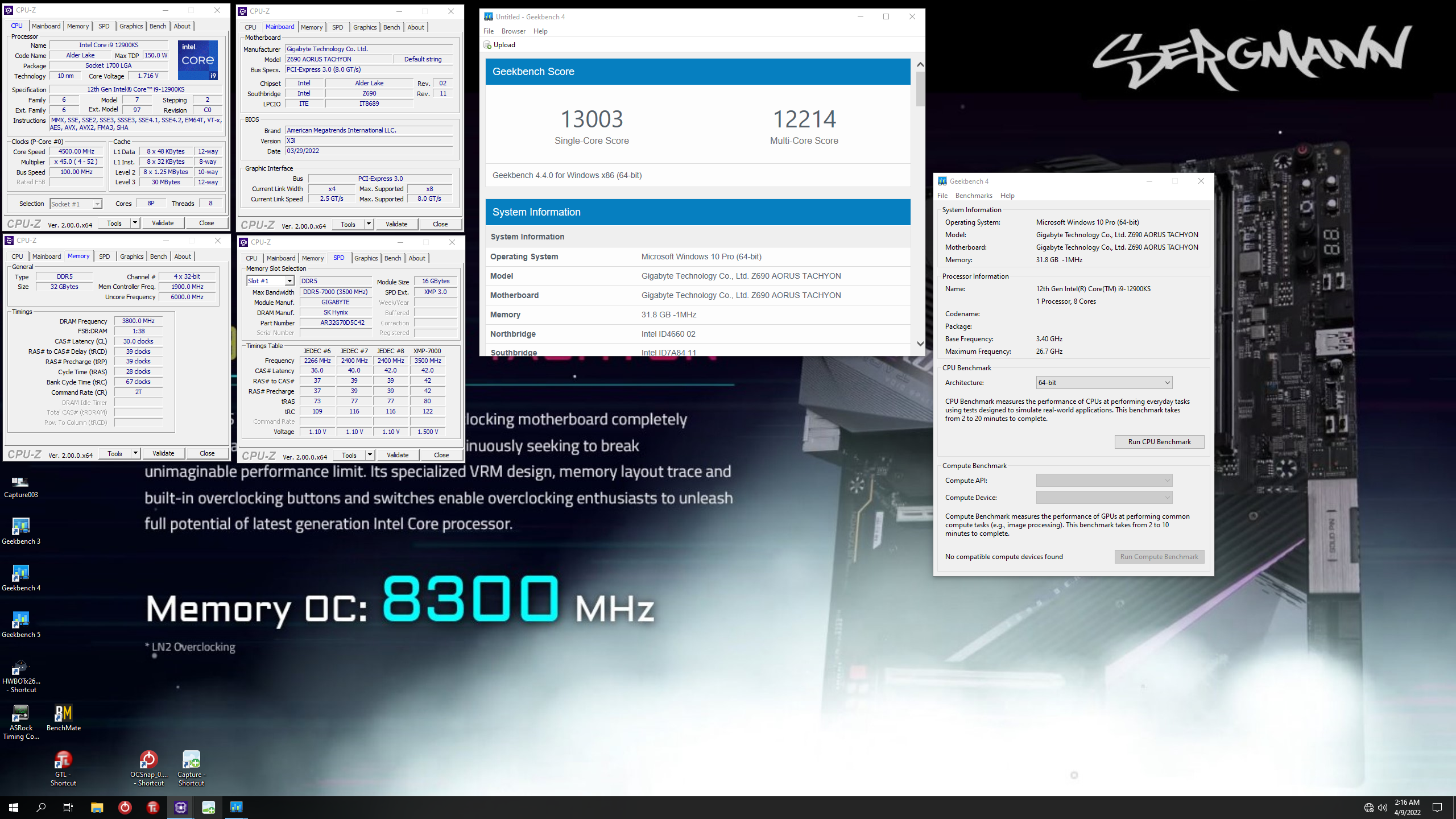Click Core Voltage 1.716 V value

(x=148, y=76)
